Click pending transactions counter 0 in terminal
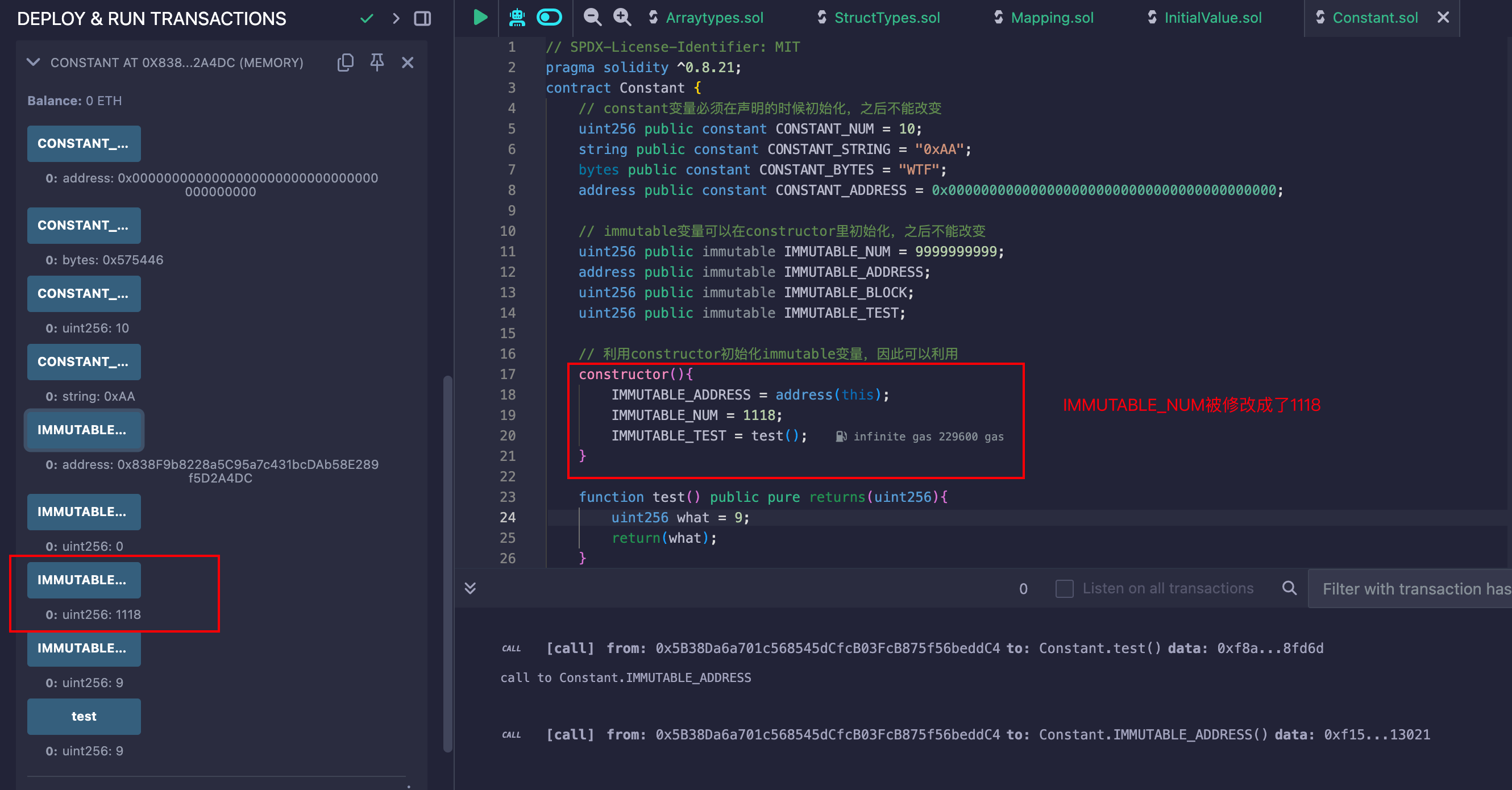Viewport: 1512px width, 790px height. click(1023, 589)
